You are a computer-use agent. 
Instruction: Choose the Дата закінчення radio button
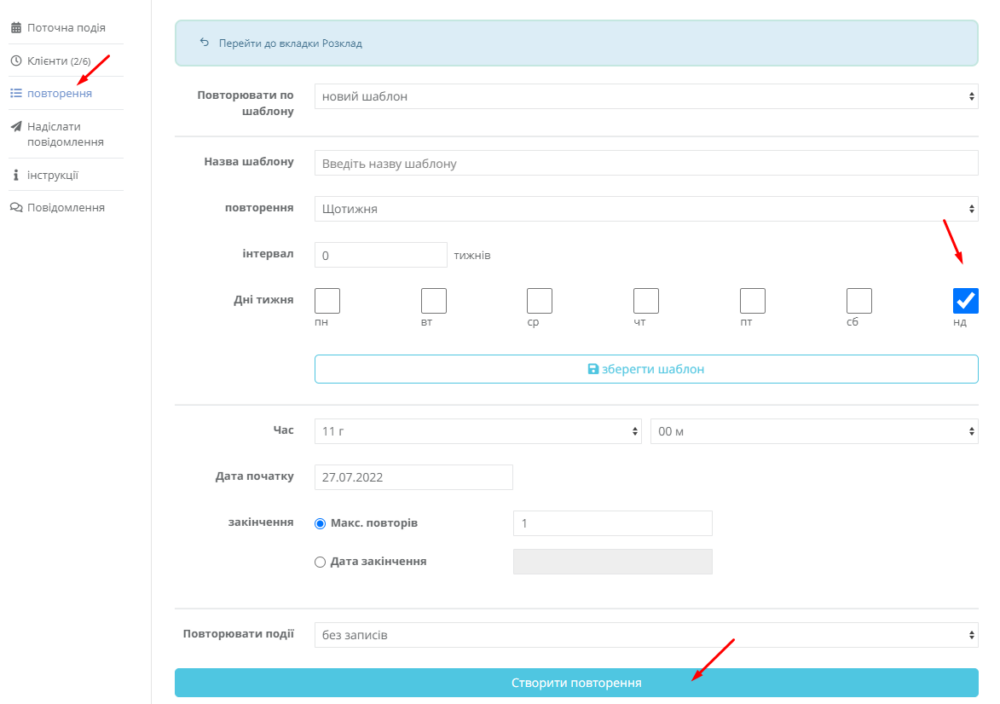tap(320, 562)
